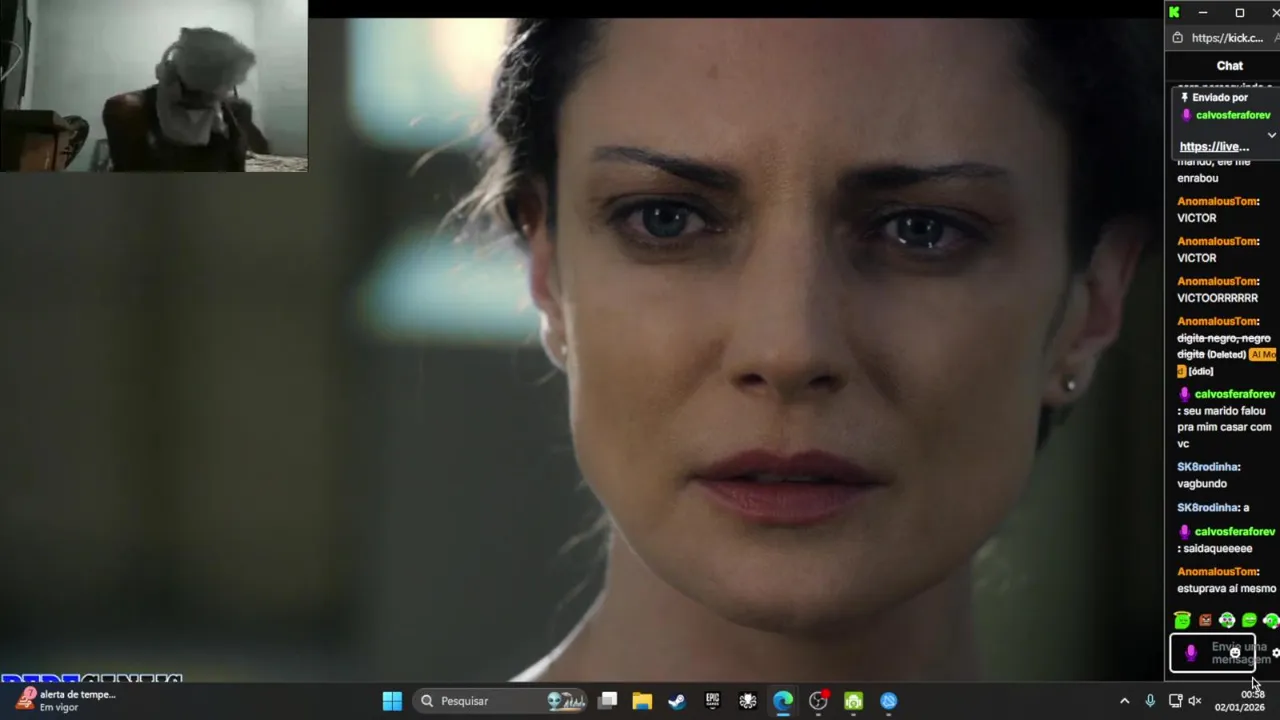1280x720 pixels.
Task: Click the purple microphone badge in input
Action: [1190, 653]
